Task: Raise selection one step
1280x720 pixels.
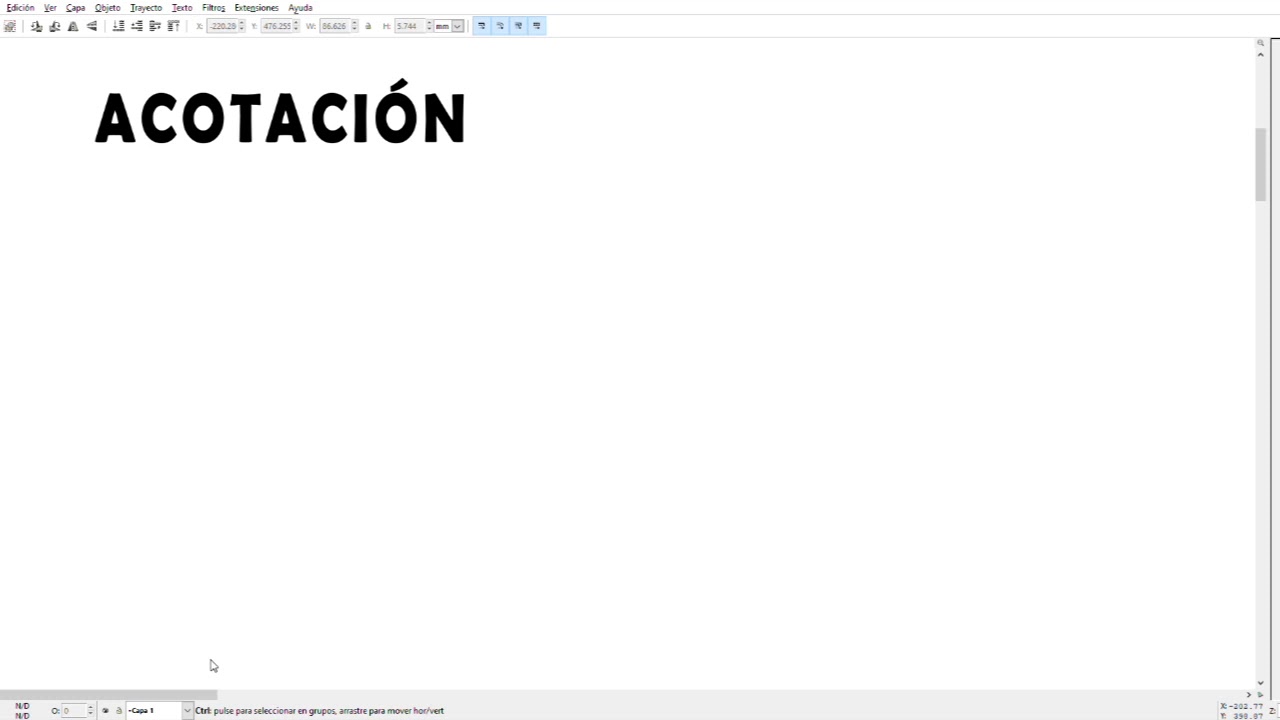Action: [155, 26]
